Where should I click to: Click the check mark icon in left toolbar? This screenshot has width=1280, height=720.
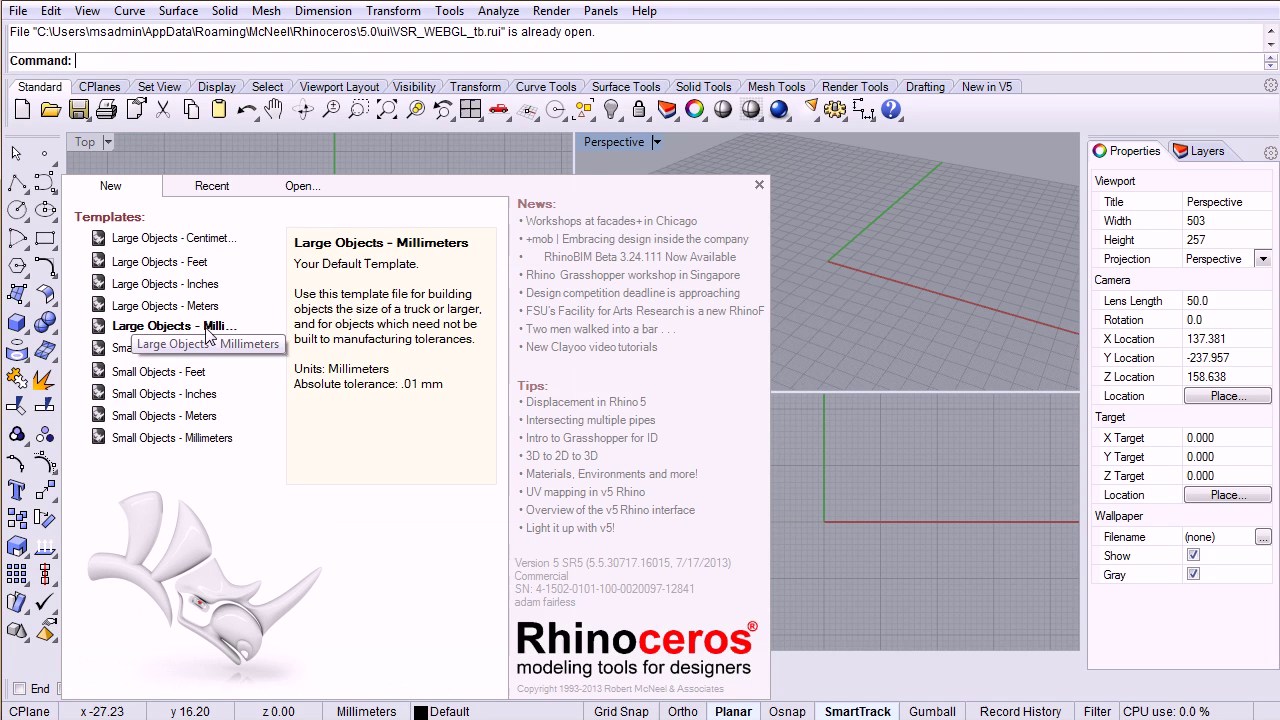tap(45, 602)
